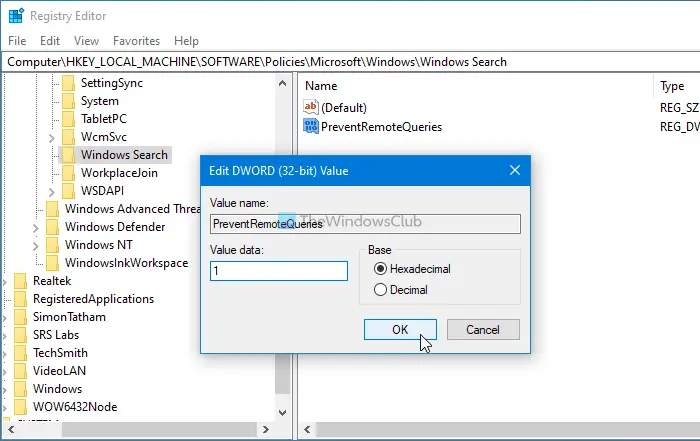The width and height of the screenshot is (700, 441).
Task: Click the Windows Advanced Threat folder icon
Action: pos(53,209)
